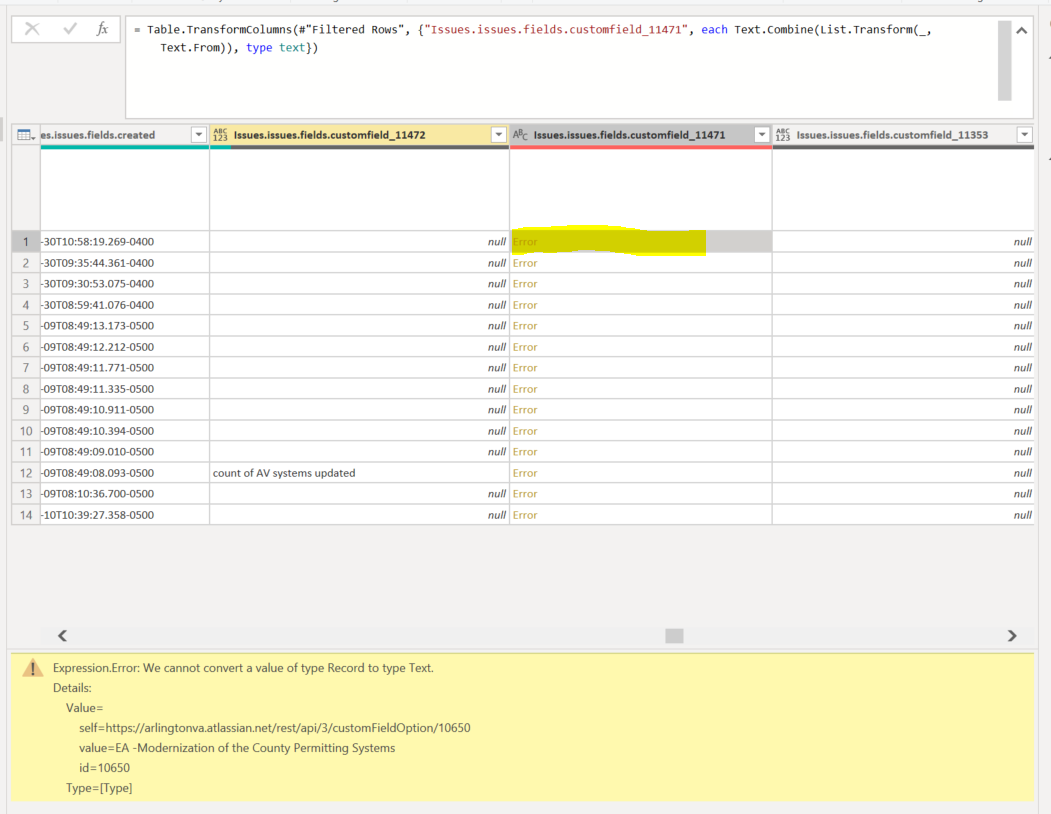Open the table menu icon in grid corner
The width and height of the screenshot is (1051, 814).
(25, 135)
